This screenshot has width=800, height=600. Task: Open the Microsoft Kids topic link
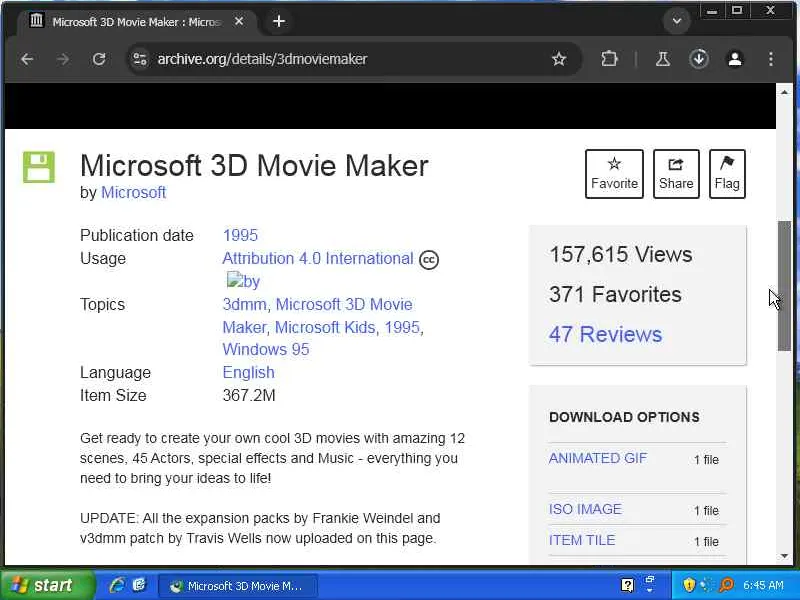click(x=326, y=327)
